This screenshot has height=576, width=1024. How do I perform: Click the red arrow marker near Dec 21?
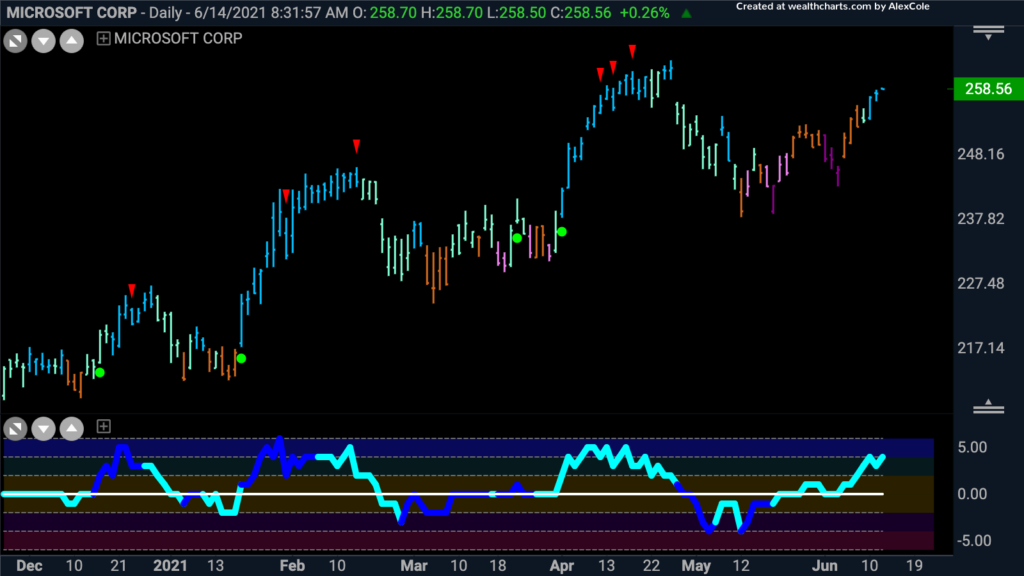[x=132, y=290]
